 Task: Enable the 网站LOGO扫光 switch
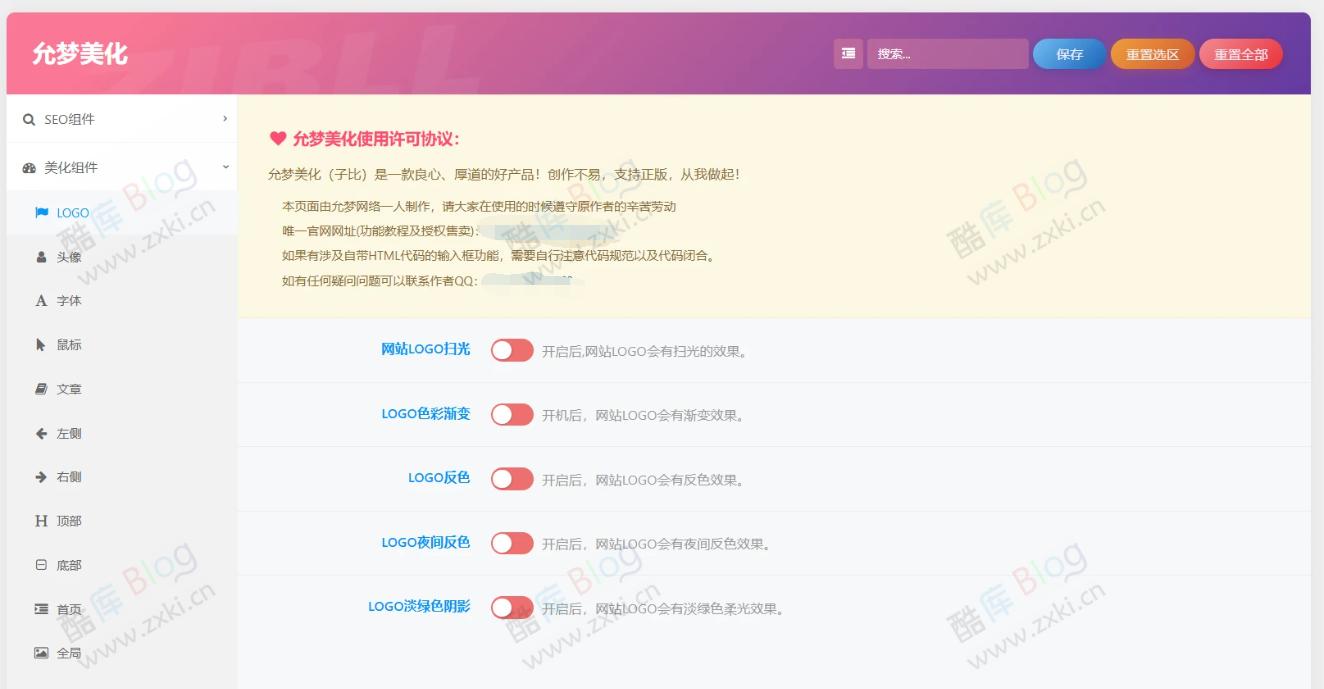pyautogui.click(x=511, y=350)
